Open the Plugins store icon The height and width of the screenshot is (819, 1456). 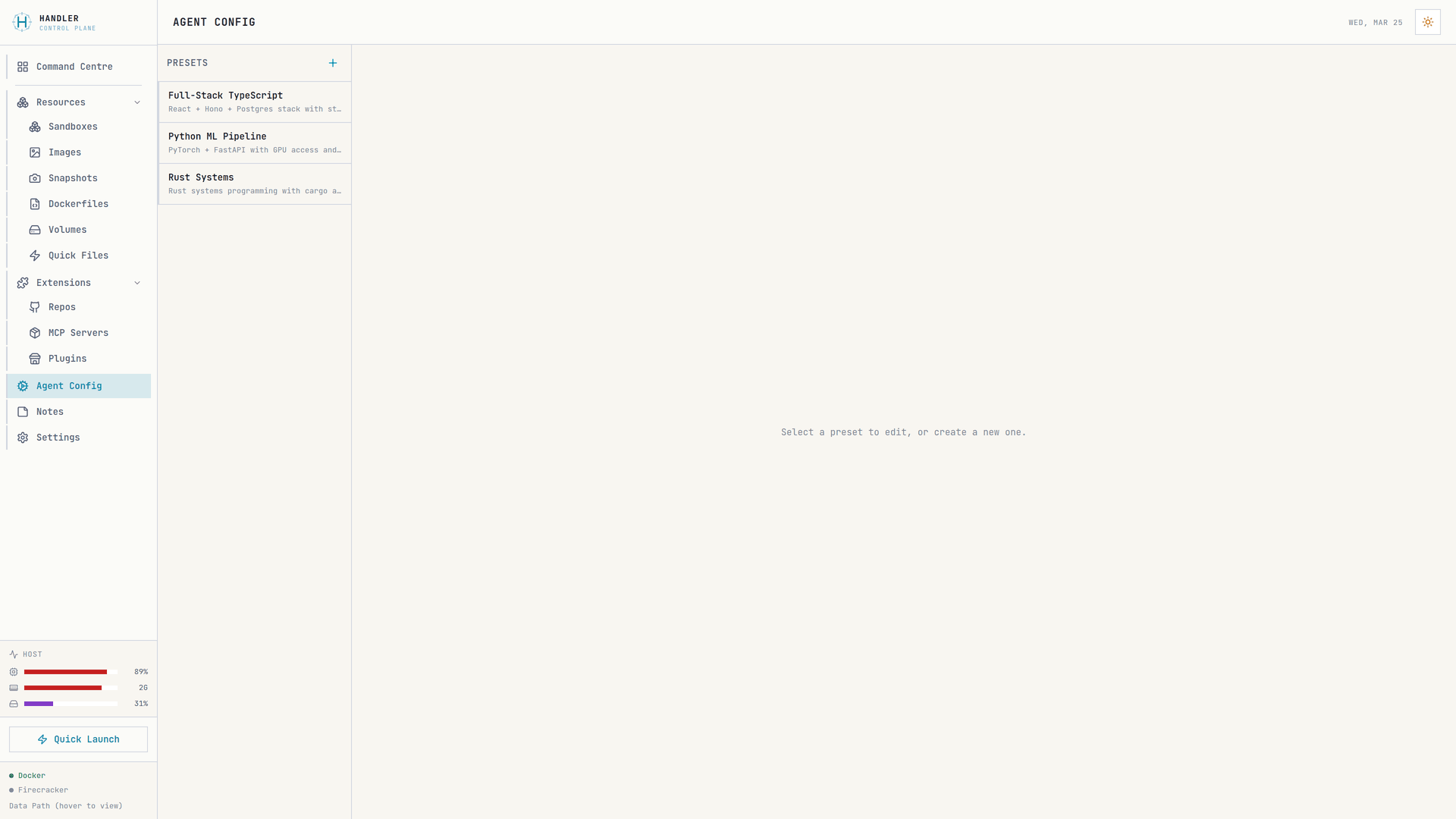coord(35,359)
